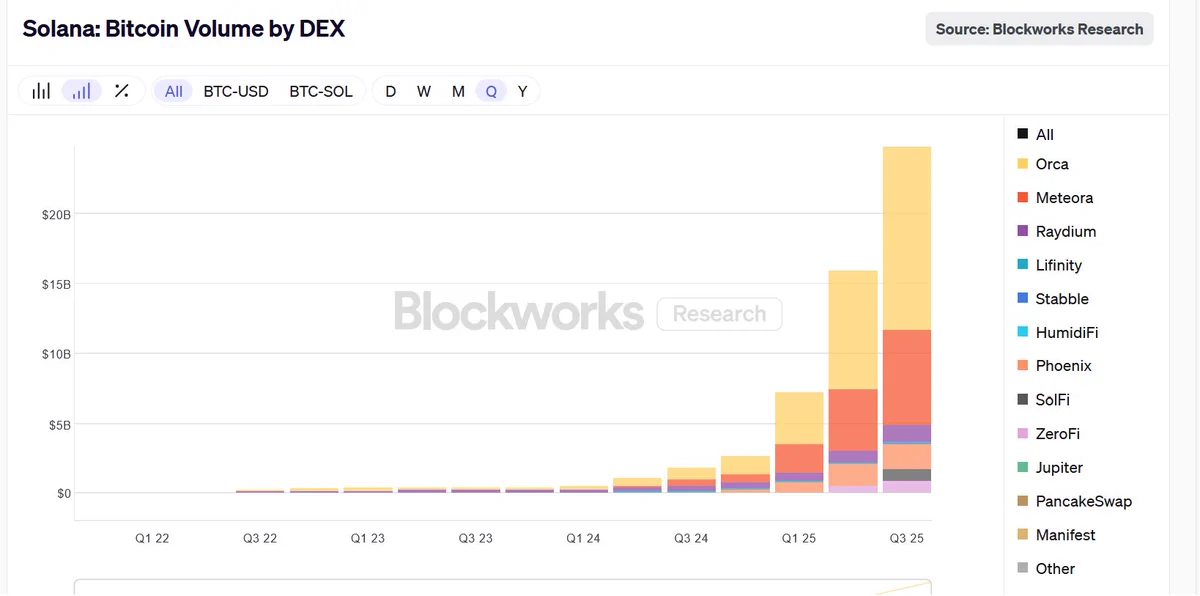
Task: Set interval to daily D
Action: (391, 91)
